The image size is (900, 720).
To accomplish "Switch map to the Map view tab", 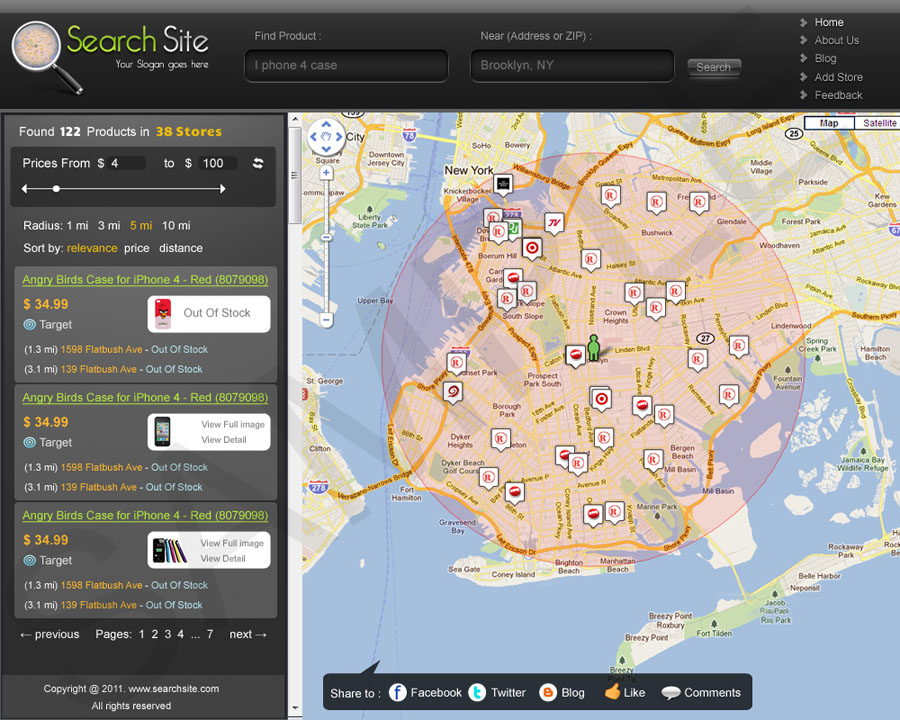I will (829, 123).
